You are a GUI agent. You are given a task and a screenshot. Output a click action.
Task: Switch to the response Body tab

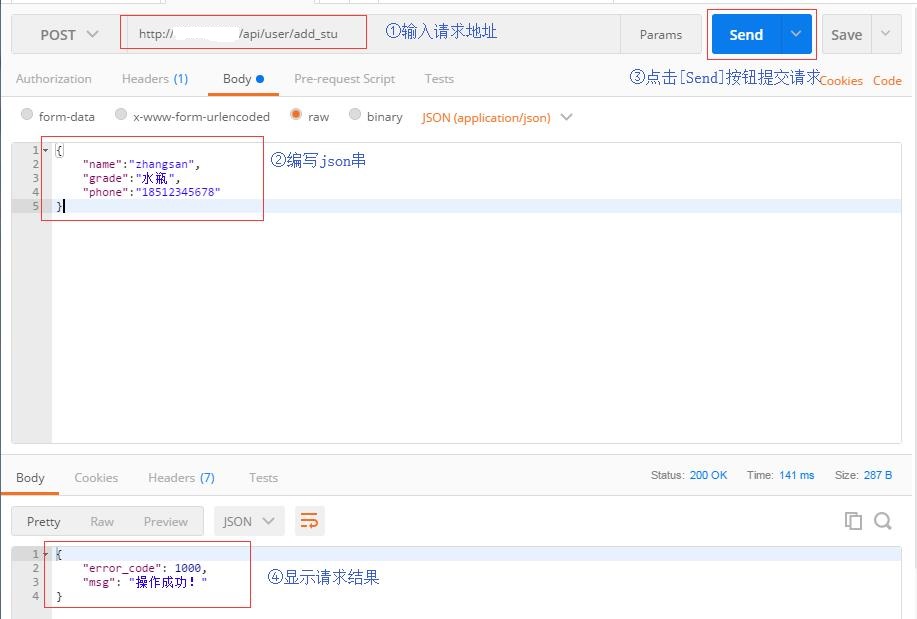coord(30,478)
